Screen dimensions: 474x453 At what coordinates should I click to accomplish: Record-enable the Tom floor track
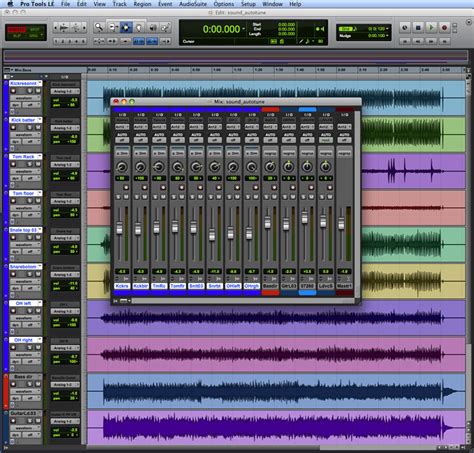(x=13, y=201)
